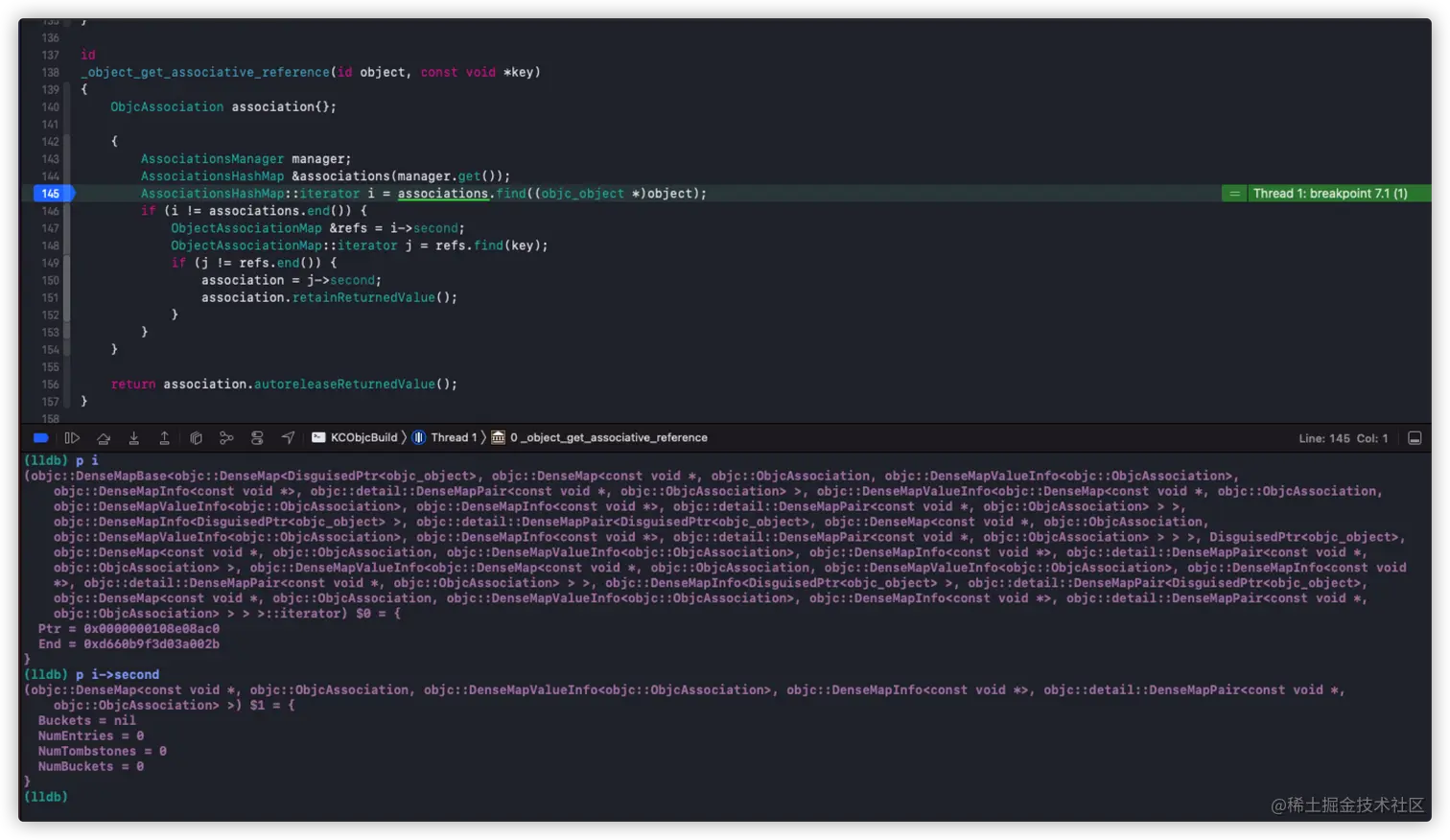Image resolution: width=1450 pixels, height=840 pixels.
Task: Click the Step Out icon
Action: (165, 438)
